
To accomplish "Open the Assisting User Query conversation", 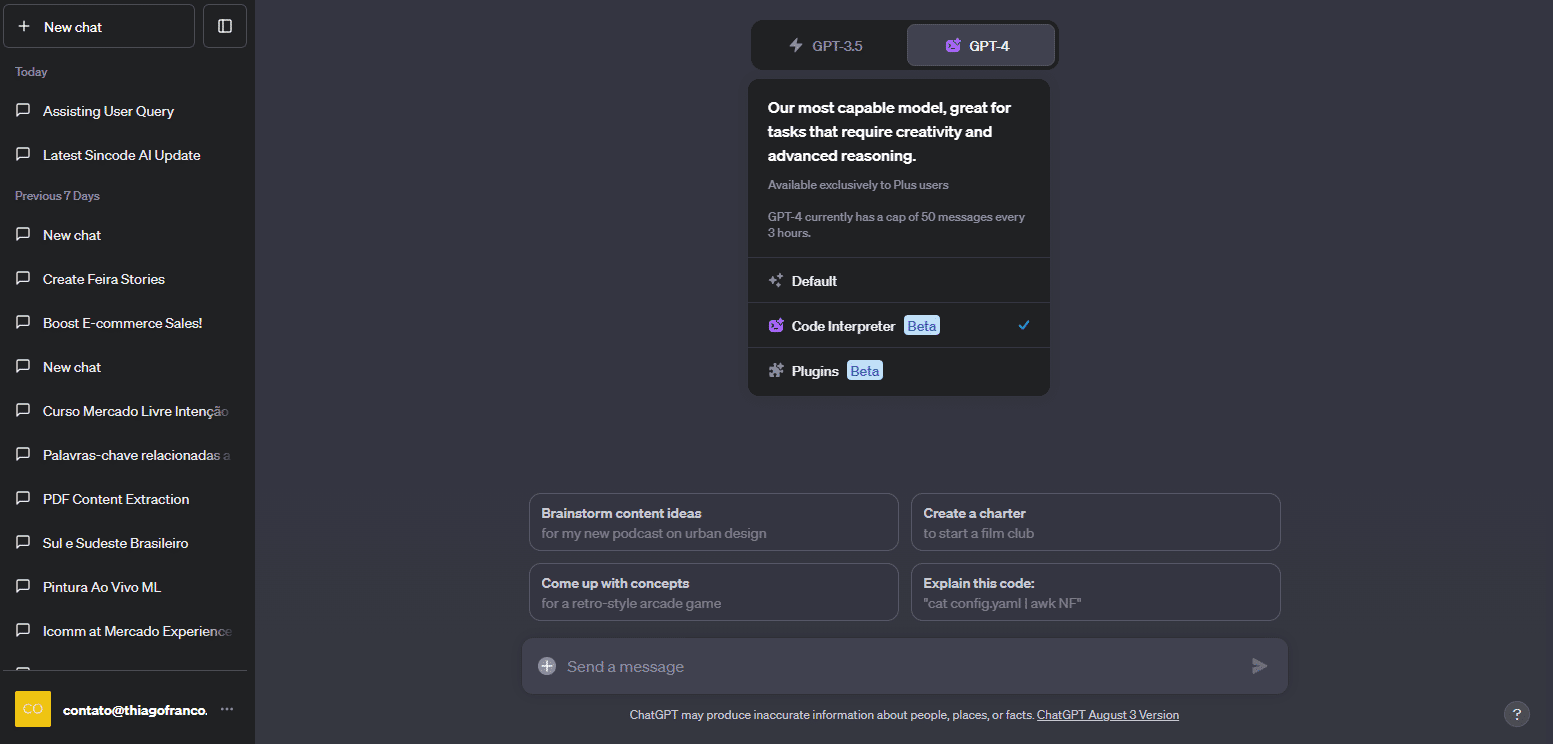I will click(x=124, y=111).
